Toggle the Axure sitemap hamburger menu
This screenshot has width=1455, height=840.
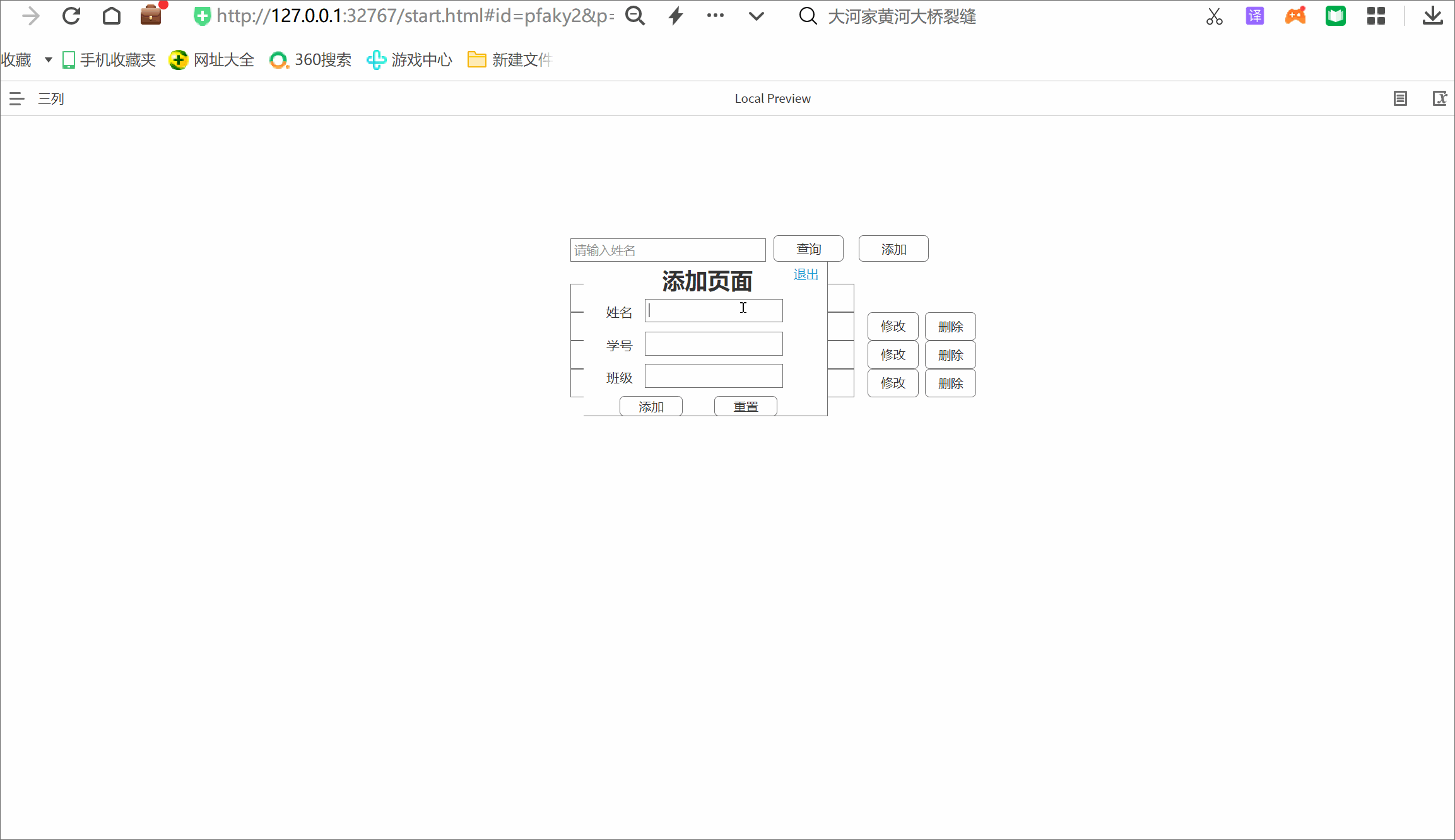point(17,98)
